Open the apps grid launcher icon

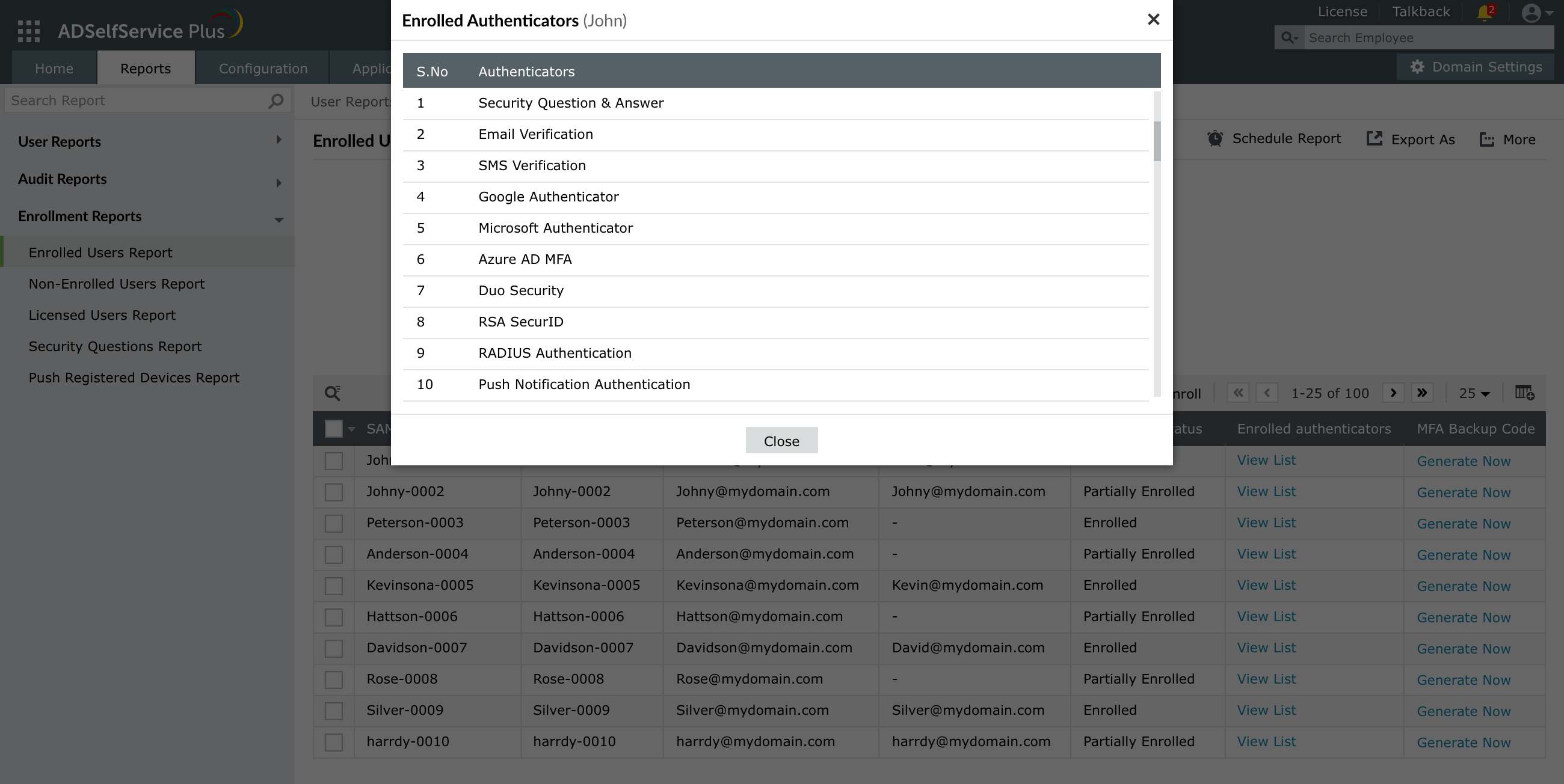tap(28, 30)
